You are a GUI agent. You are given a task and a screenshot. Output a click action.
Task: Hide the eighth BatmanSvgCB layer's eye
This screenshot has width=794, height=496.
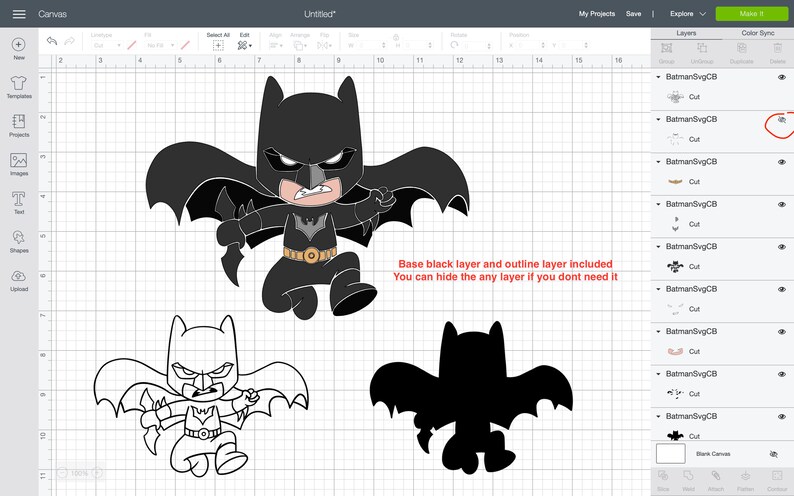782,375
